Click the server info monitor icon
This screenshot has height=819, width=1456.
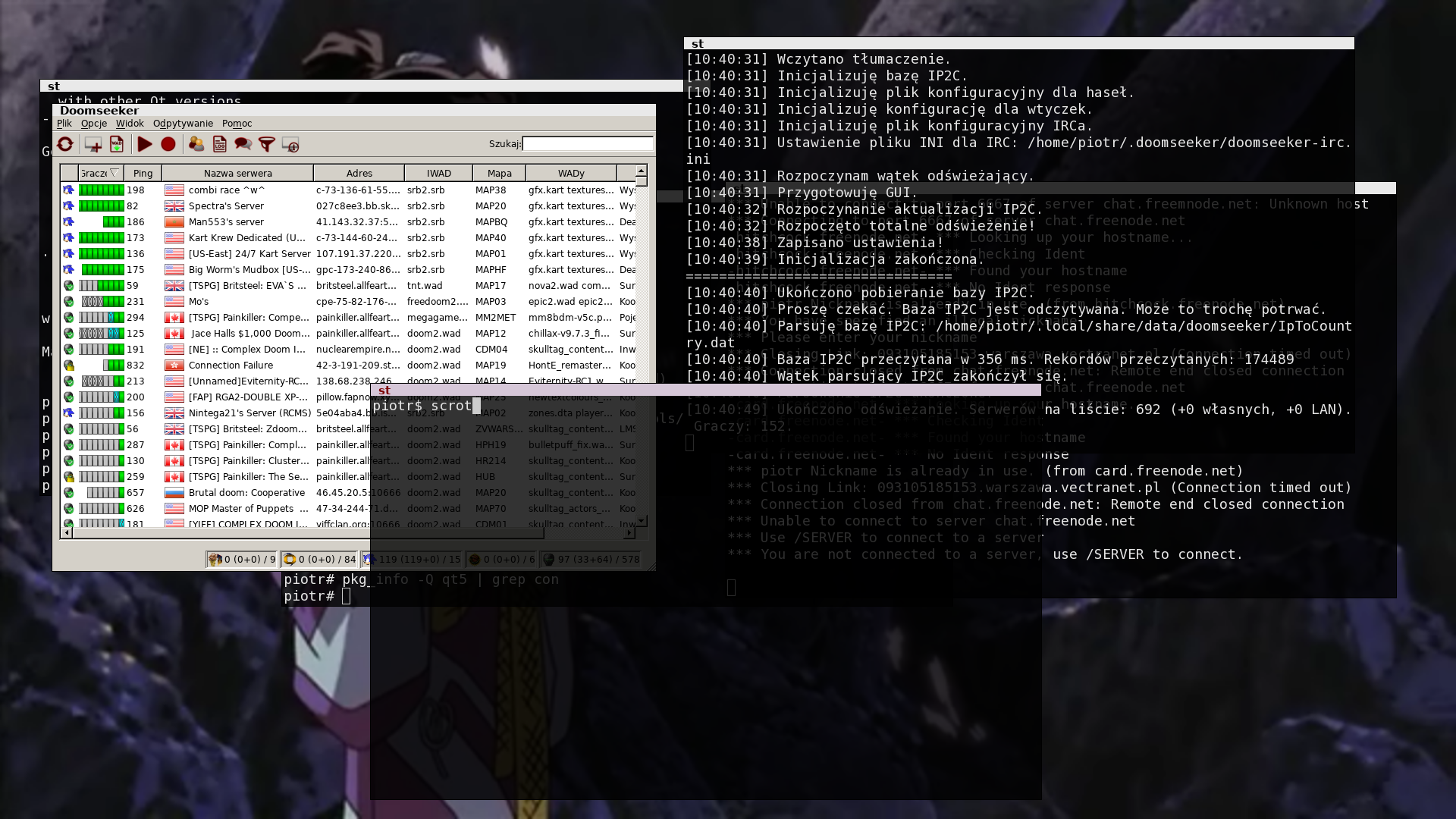(290, 144)
